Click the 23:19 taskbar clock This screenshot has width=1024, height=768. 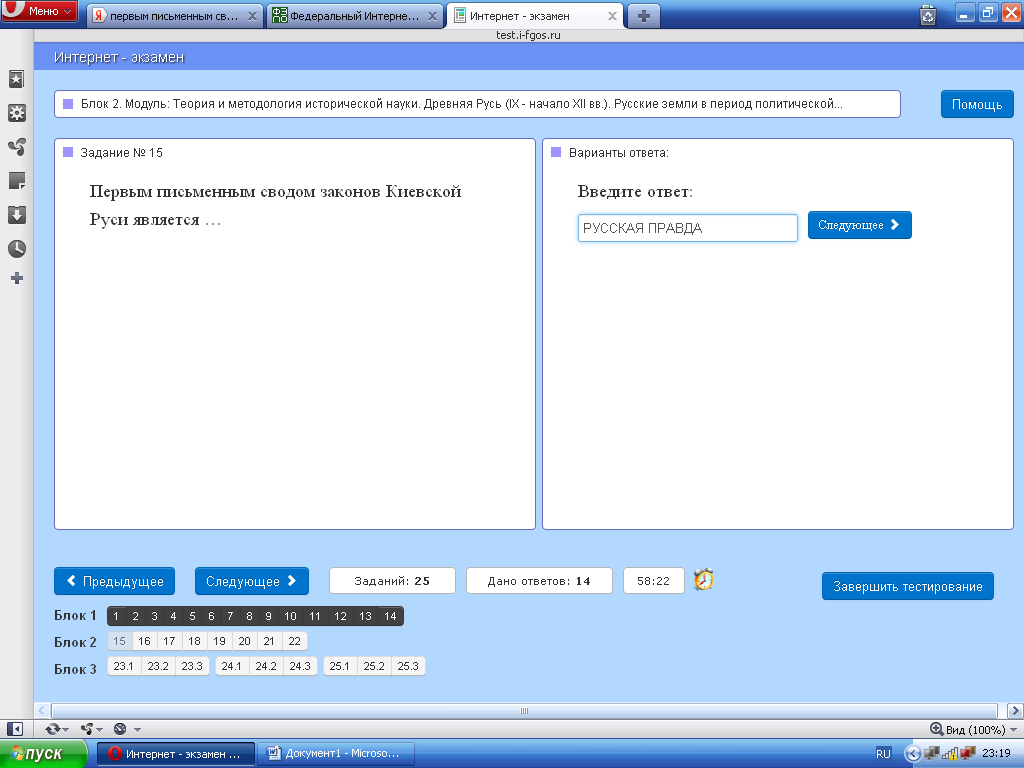(996, 753)
